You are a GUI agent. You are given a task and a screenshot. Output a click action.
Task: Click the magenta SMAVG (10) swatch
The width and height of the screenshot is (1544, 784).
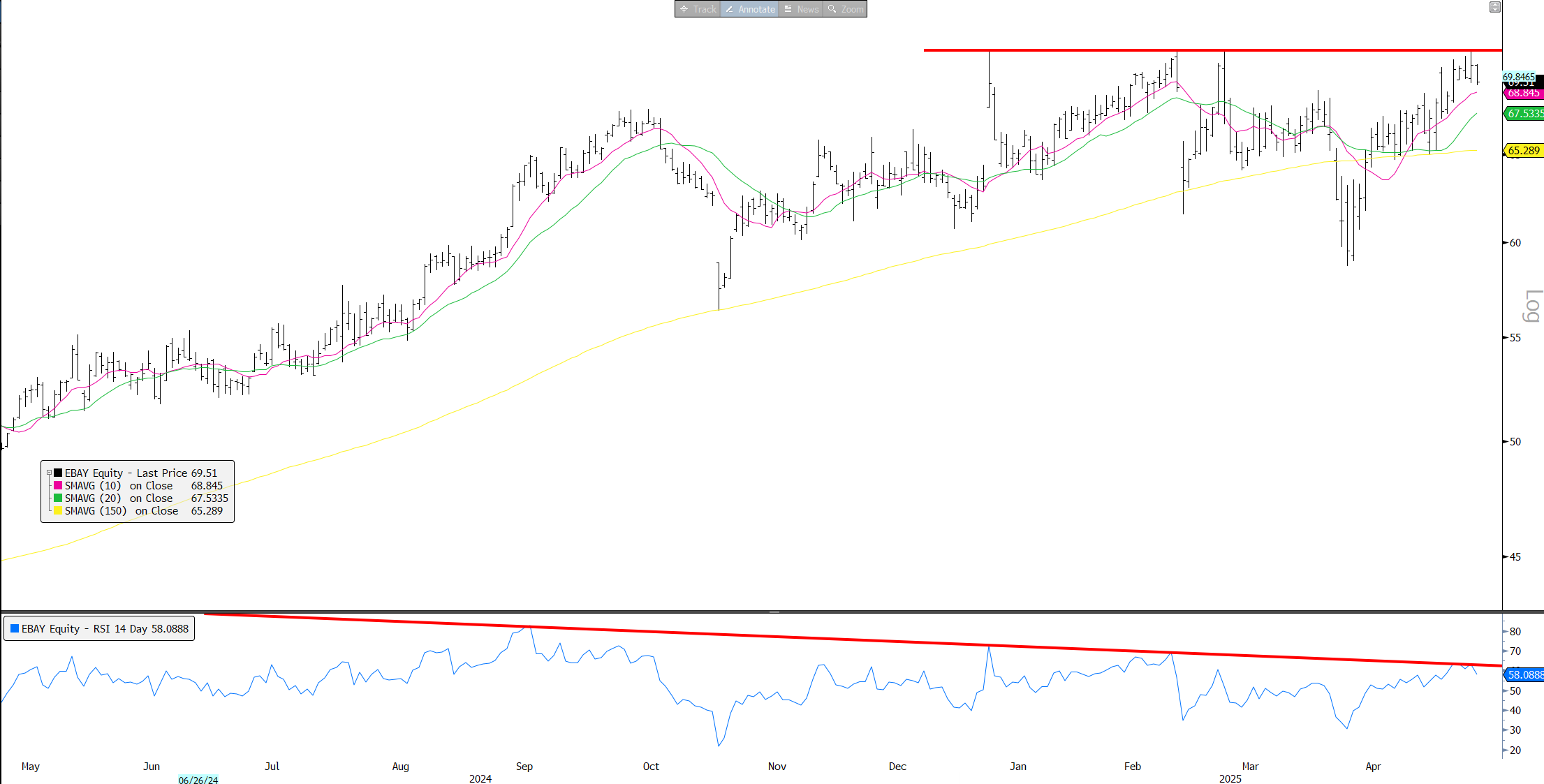pos(58,485)
